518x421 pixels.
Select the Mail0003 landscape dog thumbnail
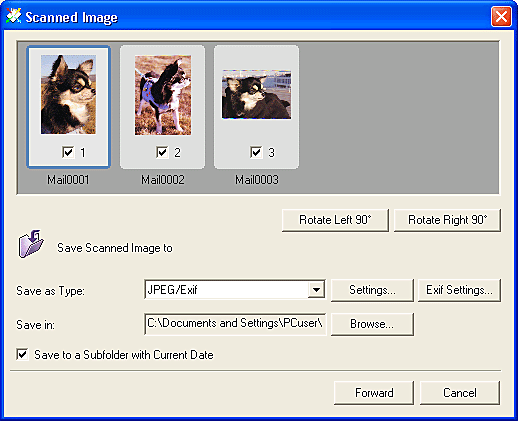tap(256, 94)
